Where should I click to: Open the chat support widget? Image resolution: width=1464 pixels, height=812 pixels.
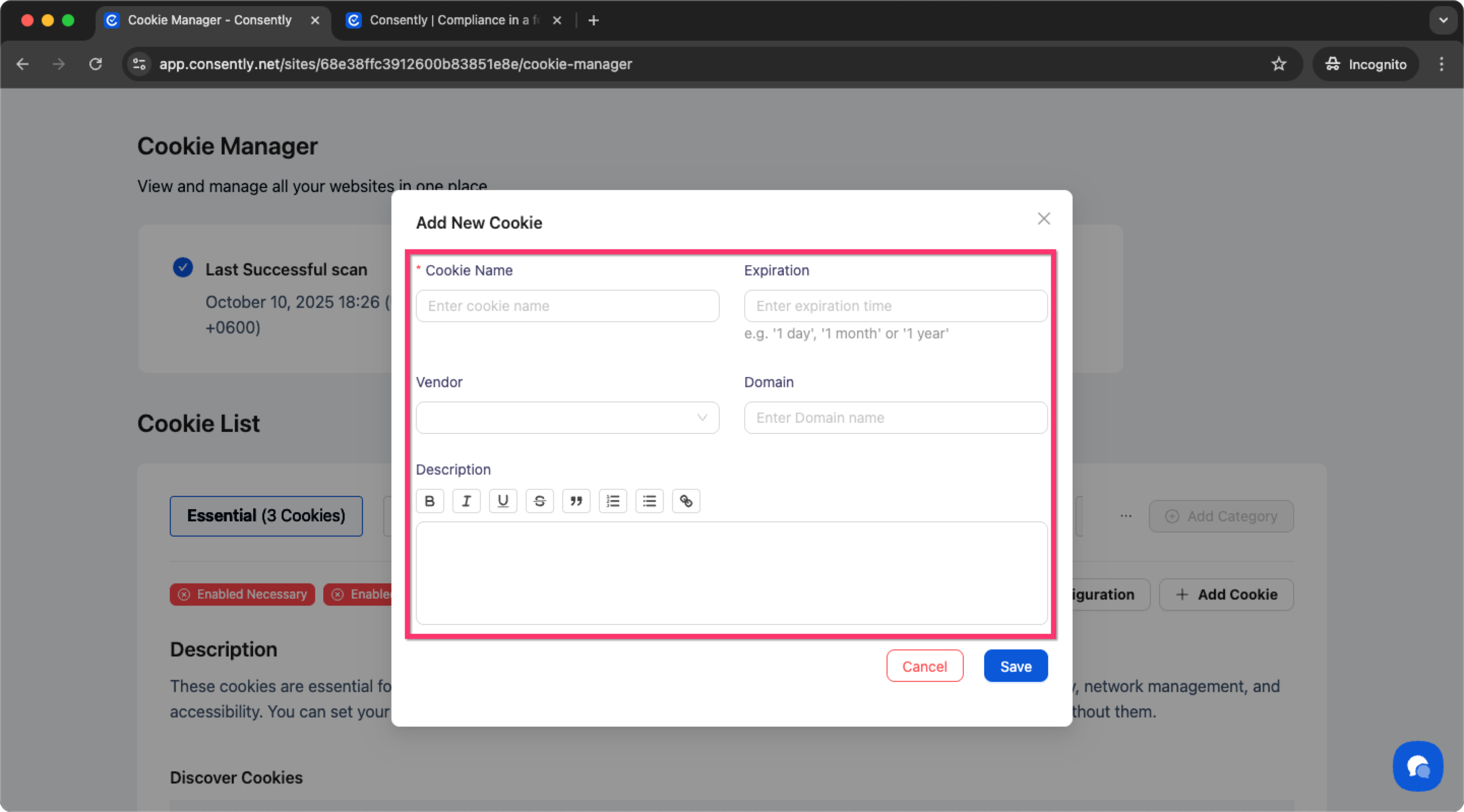pyautogui.click(x=1417, y=766)
